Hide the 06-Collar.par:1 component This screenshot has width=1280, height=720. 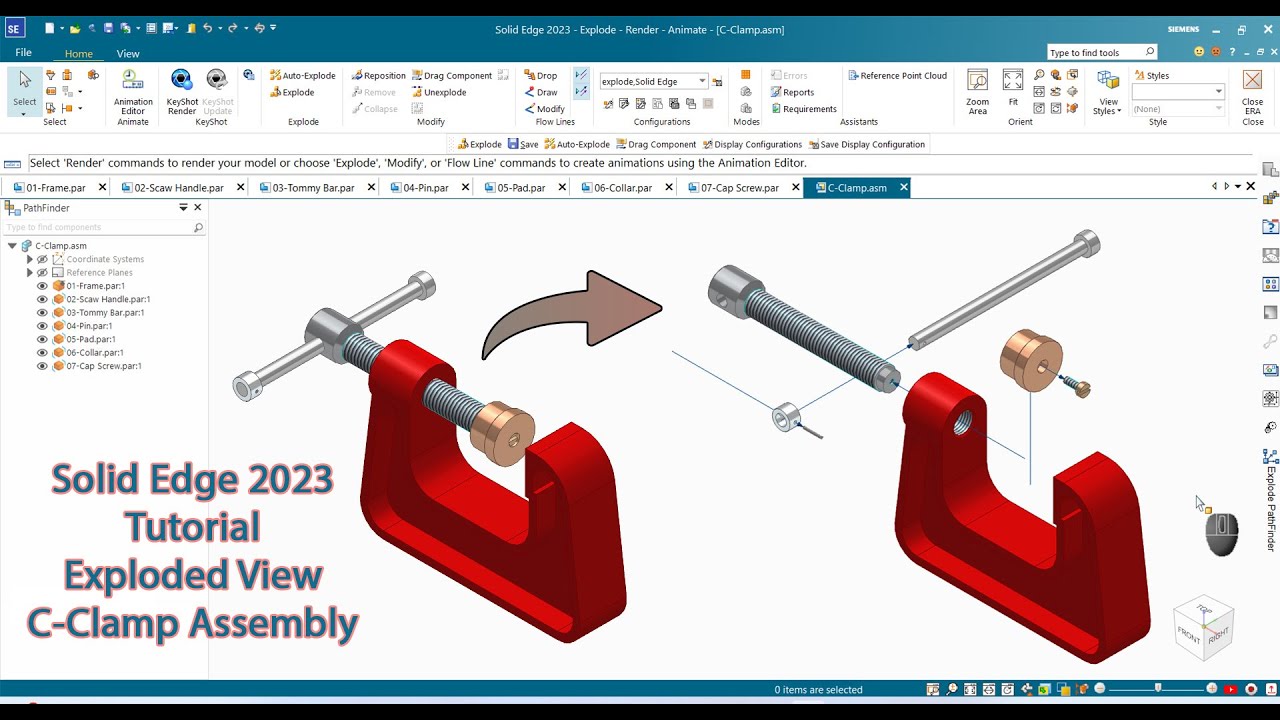click(x=42, y=353)
